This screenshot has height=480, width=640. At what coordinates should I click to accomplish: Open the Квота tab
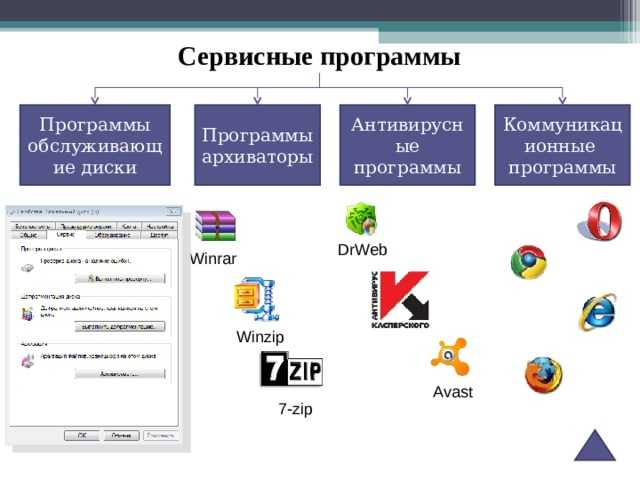pos(129,226)
